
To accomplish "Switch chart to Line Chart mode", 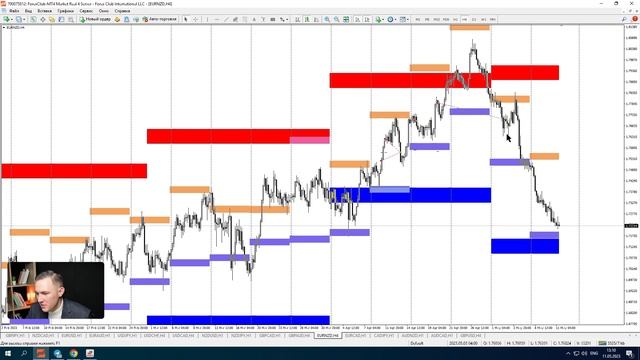I will [316, 19].
